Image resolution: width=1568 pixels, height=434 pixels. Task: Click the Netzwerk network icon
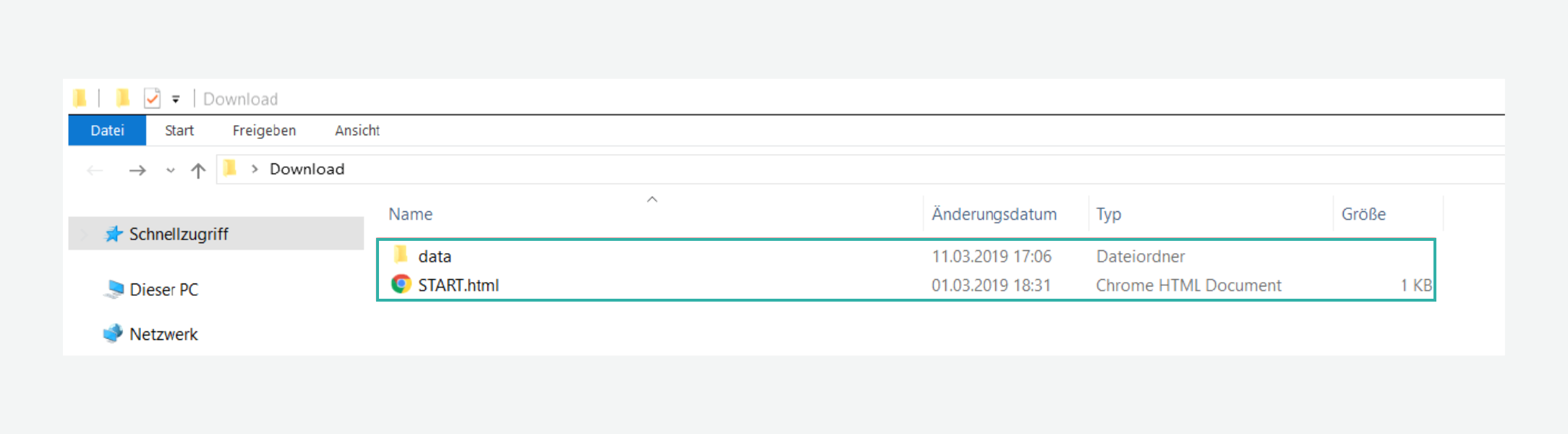[113, 333]
